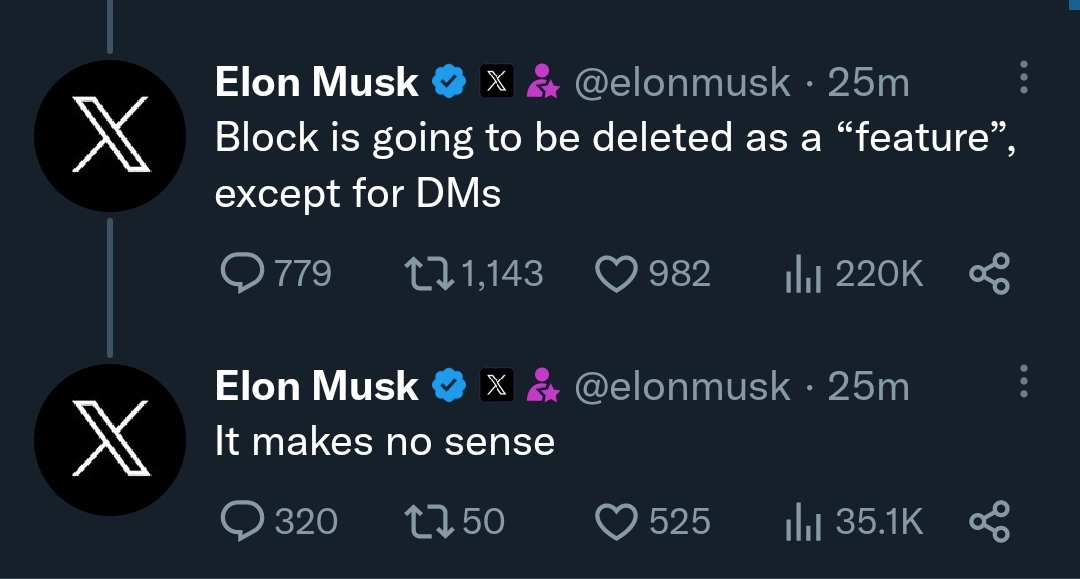Click the blue verified badge on first tweet

coord(449,82)
